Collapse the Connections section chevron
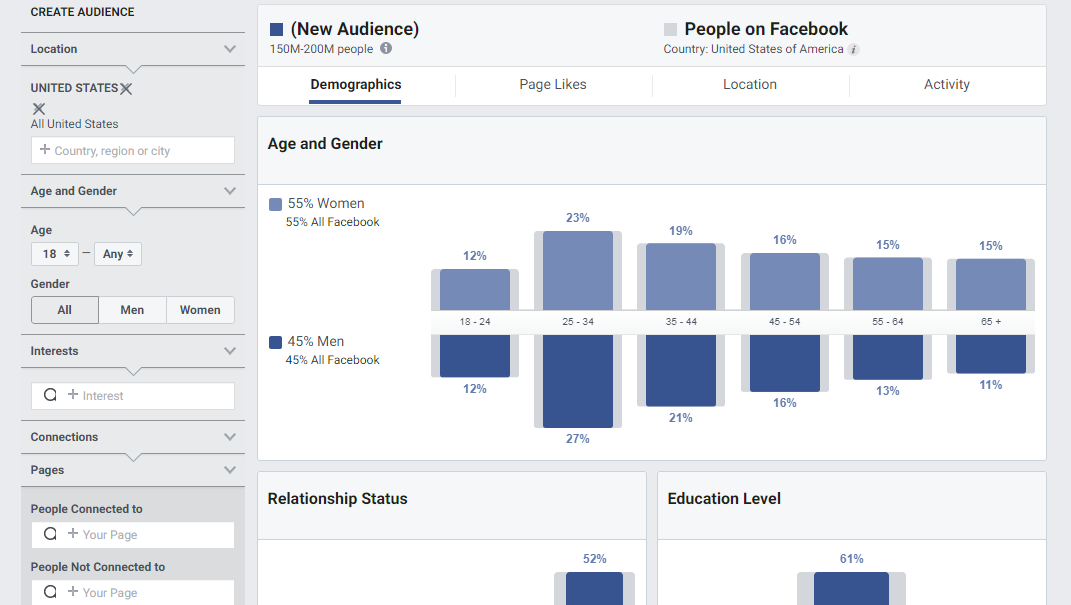Screen dimensions: 1071x605 point(230,437)
